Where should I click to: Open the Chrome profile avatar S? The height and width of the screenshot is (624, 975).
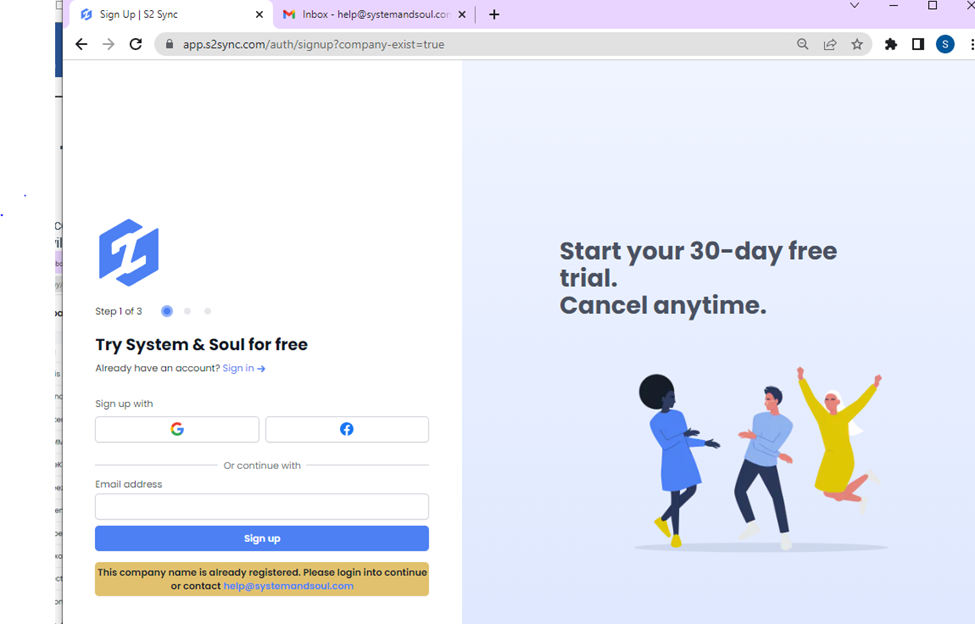pos(945,44)
